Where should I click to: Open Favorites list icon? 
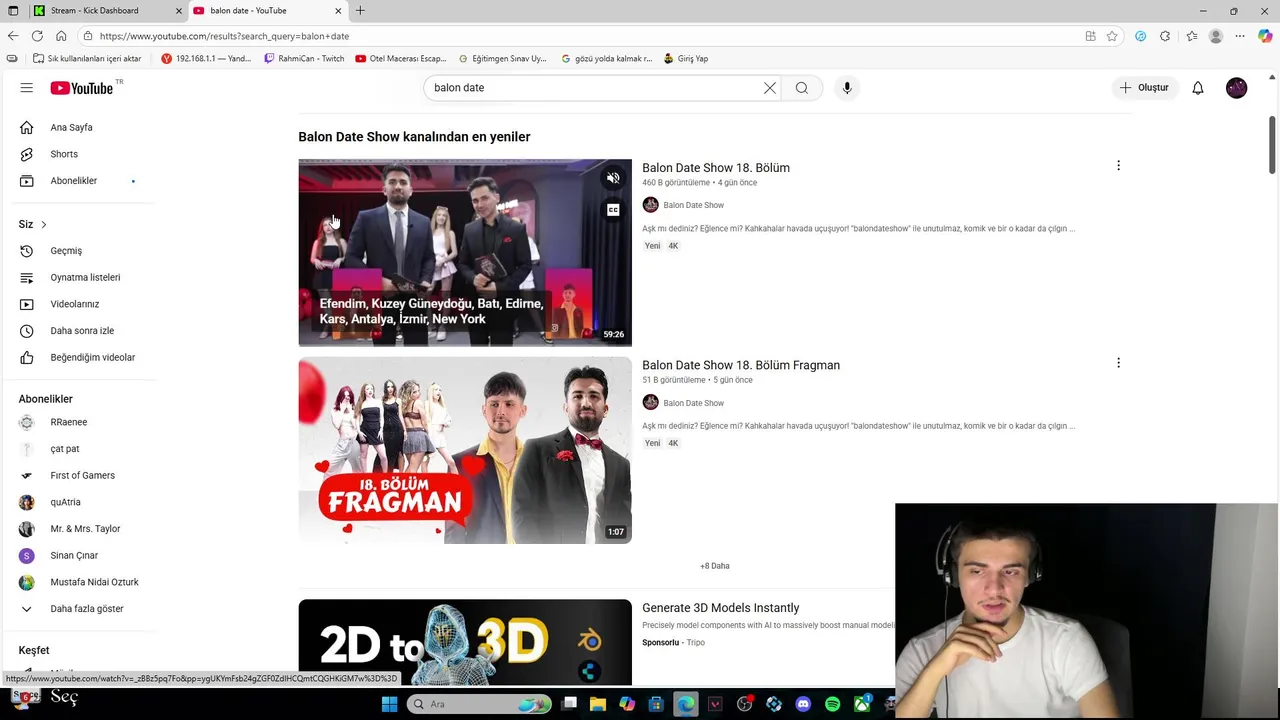(1191, 36)
